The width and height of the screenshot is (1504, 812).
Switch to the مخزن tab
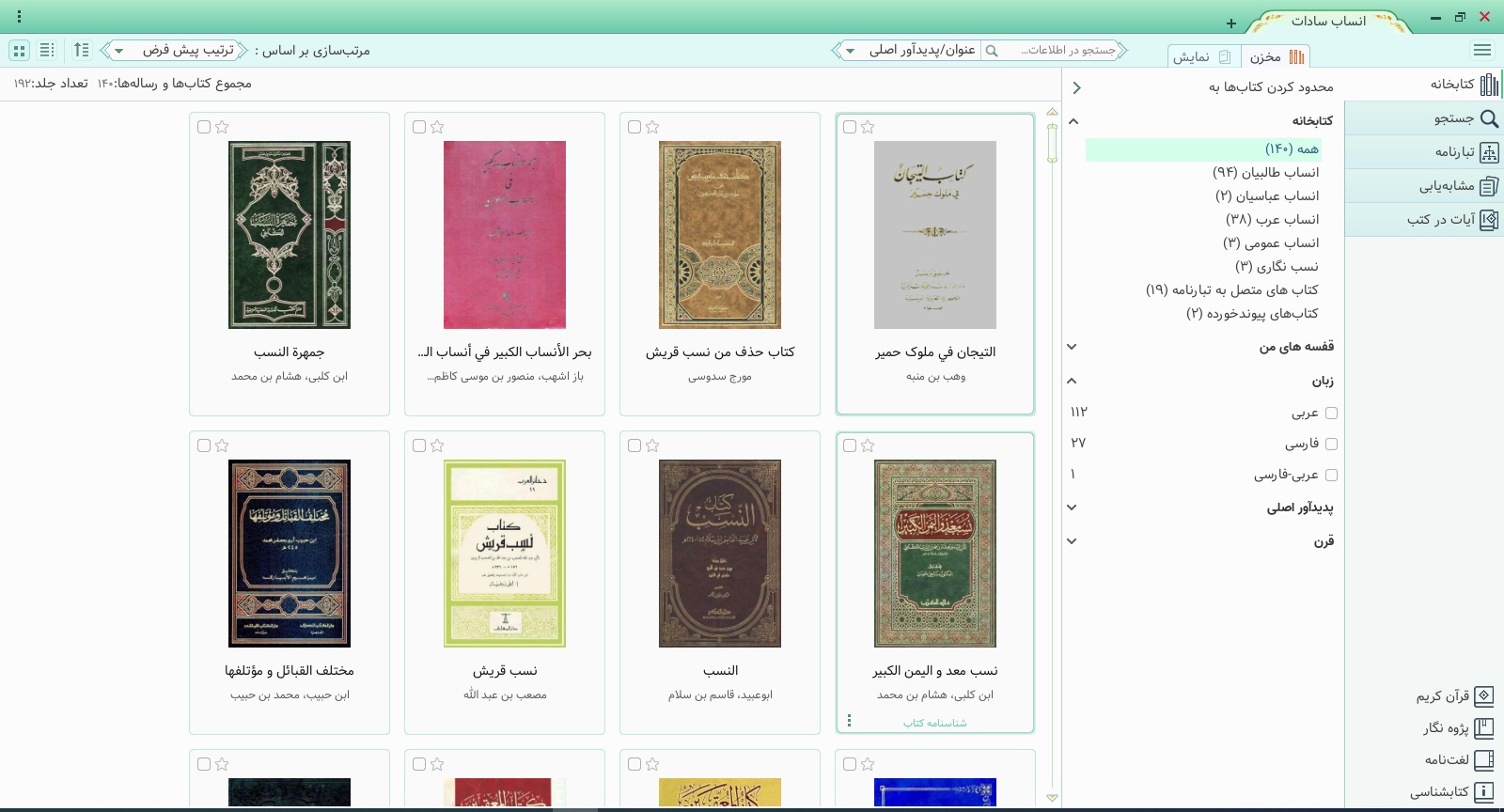(1276, 56)
